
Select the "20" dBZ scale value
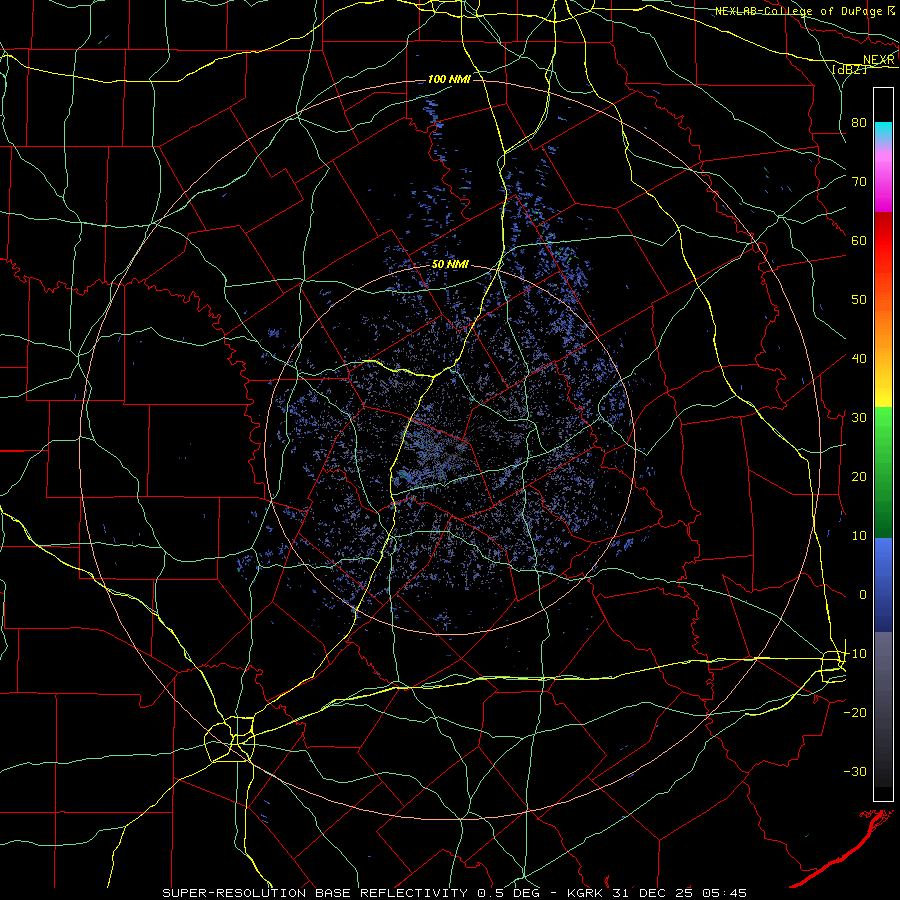[859, 476]
